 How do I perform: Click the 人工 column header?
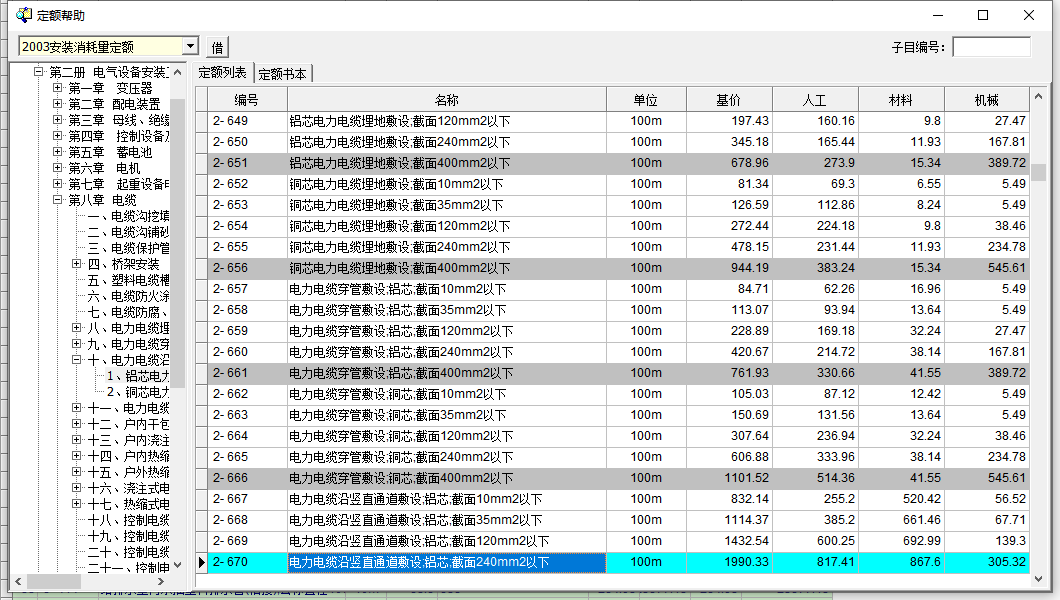tap(815, 100)
